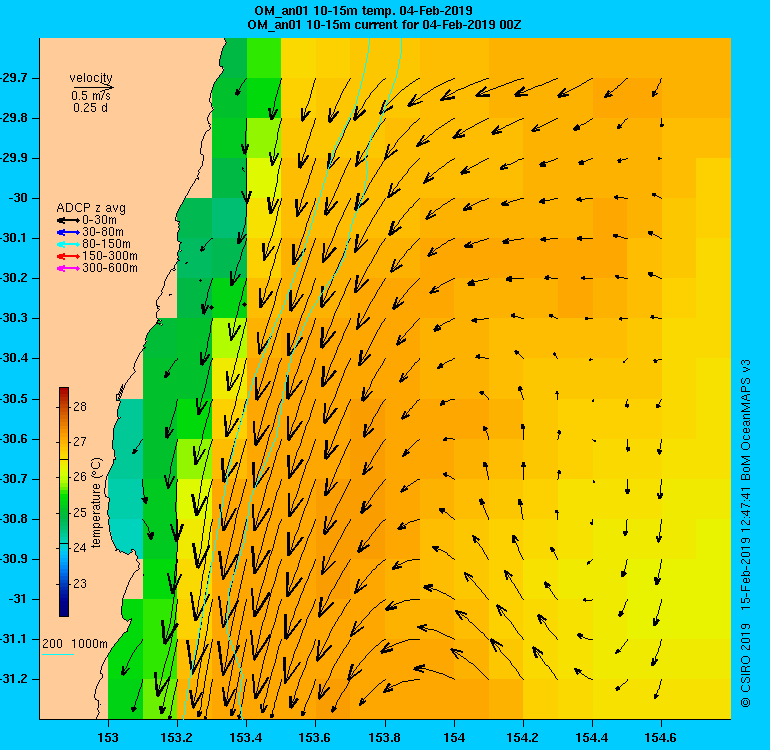Click the cyan 200m contour legend line

pos(57,654)
